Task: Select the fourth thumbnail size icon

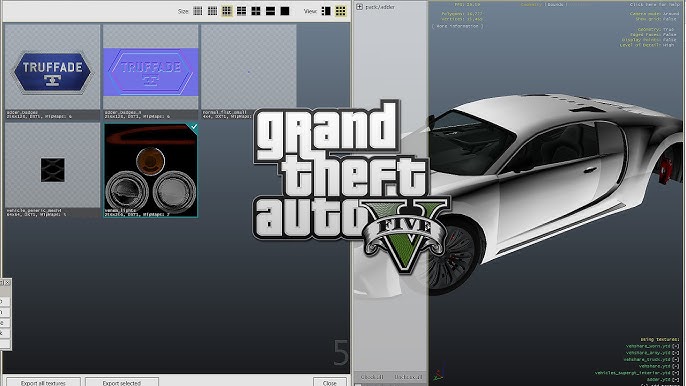Action: 241,11
